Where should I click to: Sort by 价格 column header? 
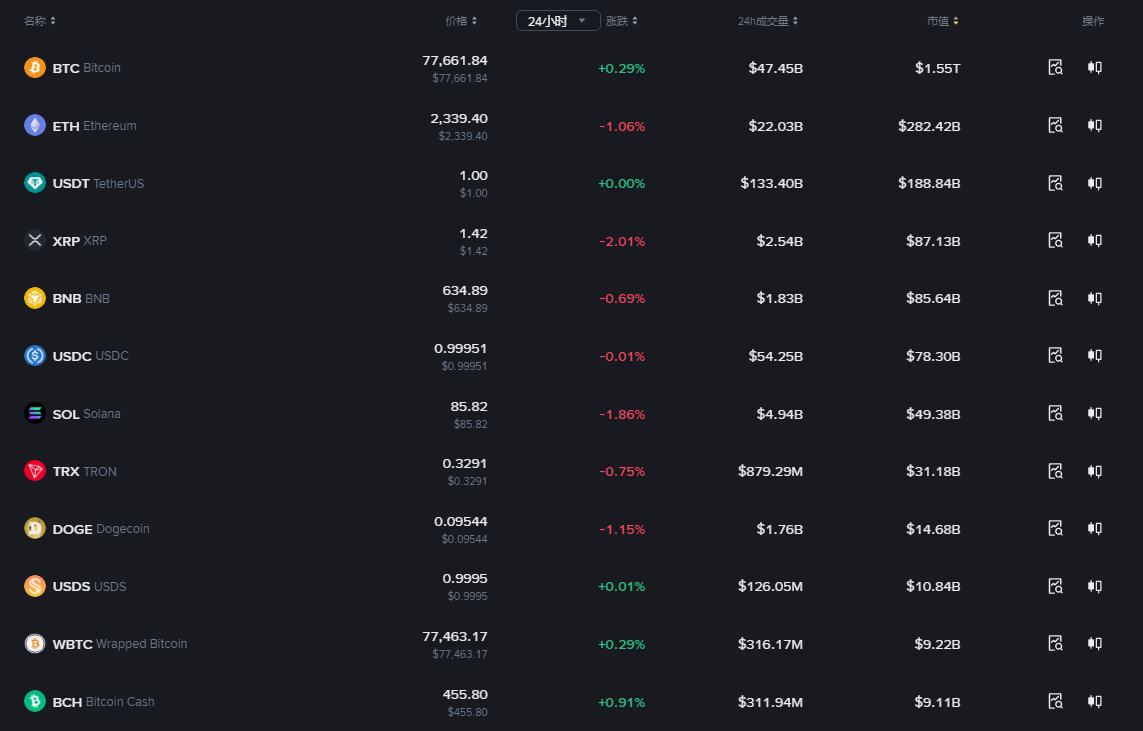tap(461, 21)
